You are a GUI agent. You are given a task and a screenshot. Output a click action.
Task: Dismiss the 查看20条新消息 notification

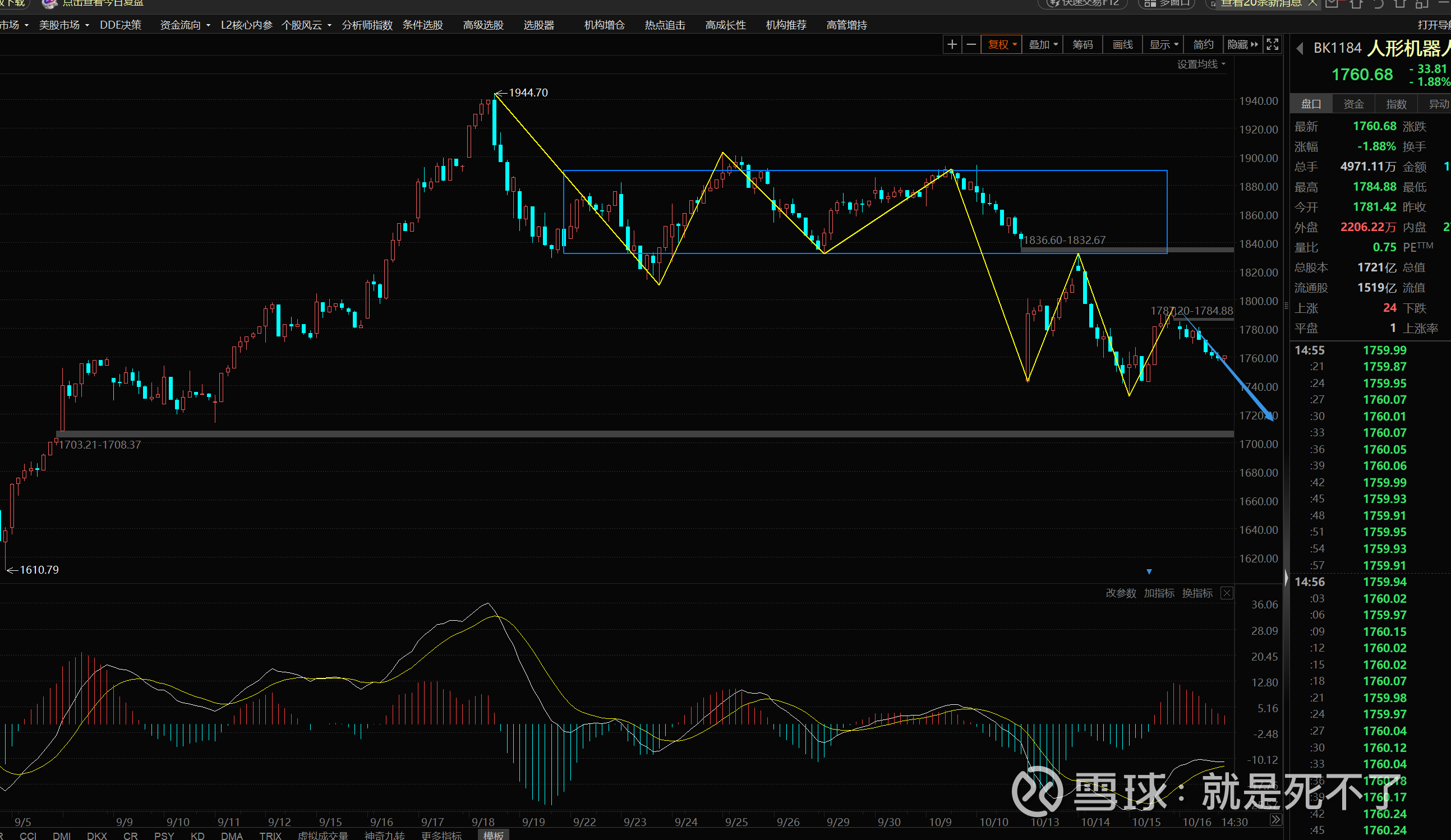[x=1313, y=3]
